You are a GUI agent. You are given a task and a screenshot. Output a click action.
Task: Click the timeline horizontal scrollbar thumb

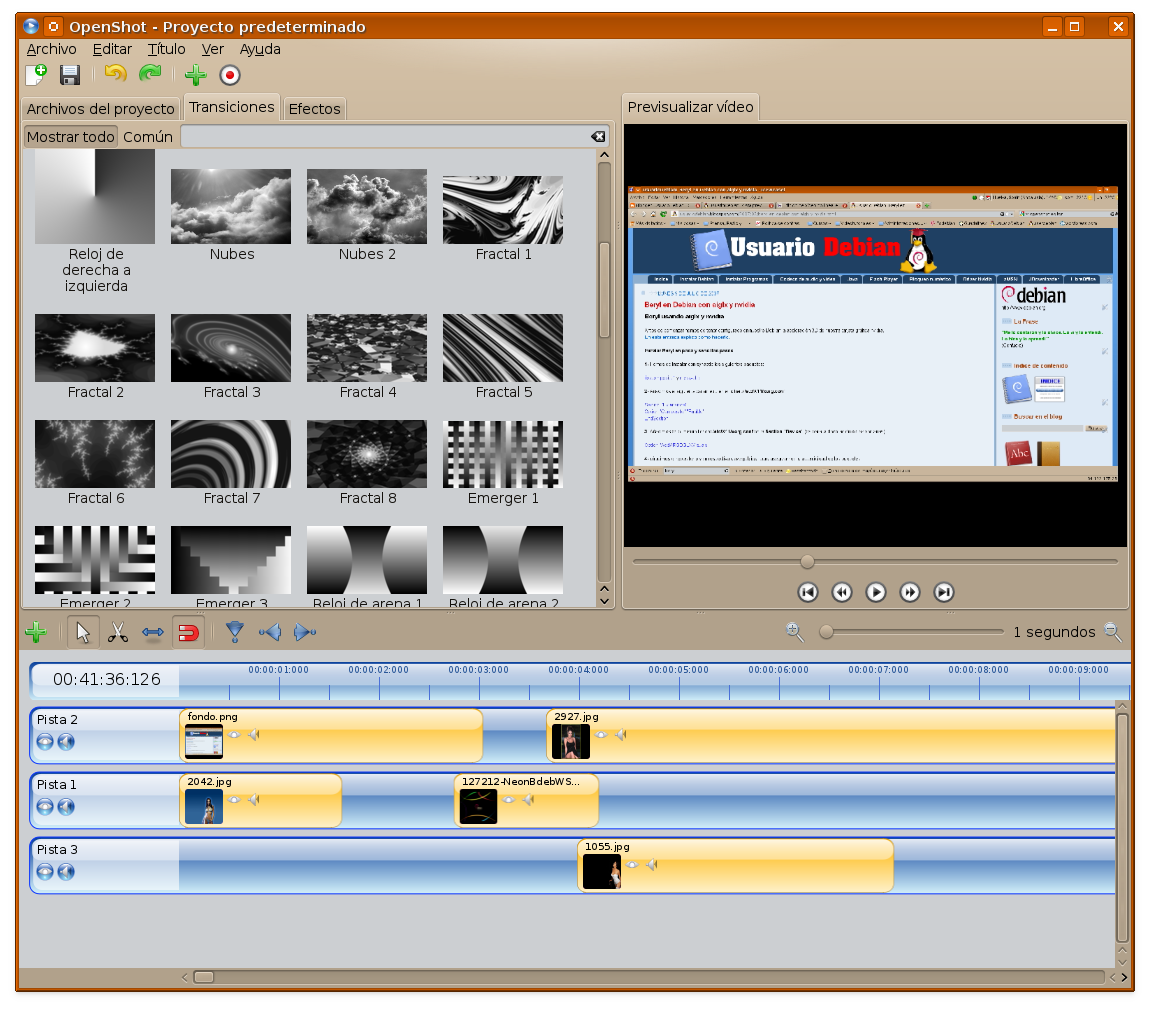tap(204, 977)
